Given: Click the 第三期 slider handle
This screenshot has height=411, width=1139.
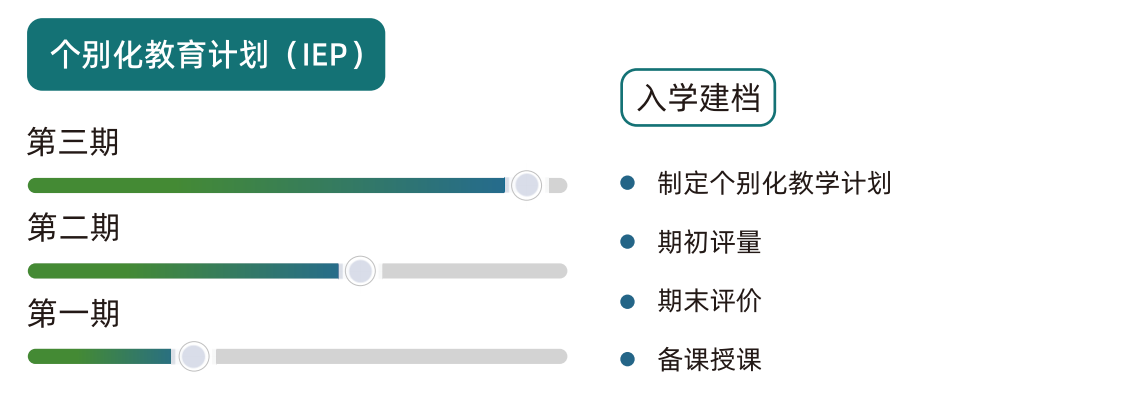Looking at the screenshot, I should click(x=527, y=185).
